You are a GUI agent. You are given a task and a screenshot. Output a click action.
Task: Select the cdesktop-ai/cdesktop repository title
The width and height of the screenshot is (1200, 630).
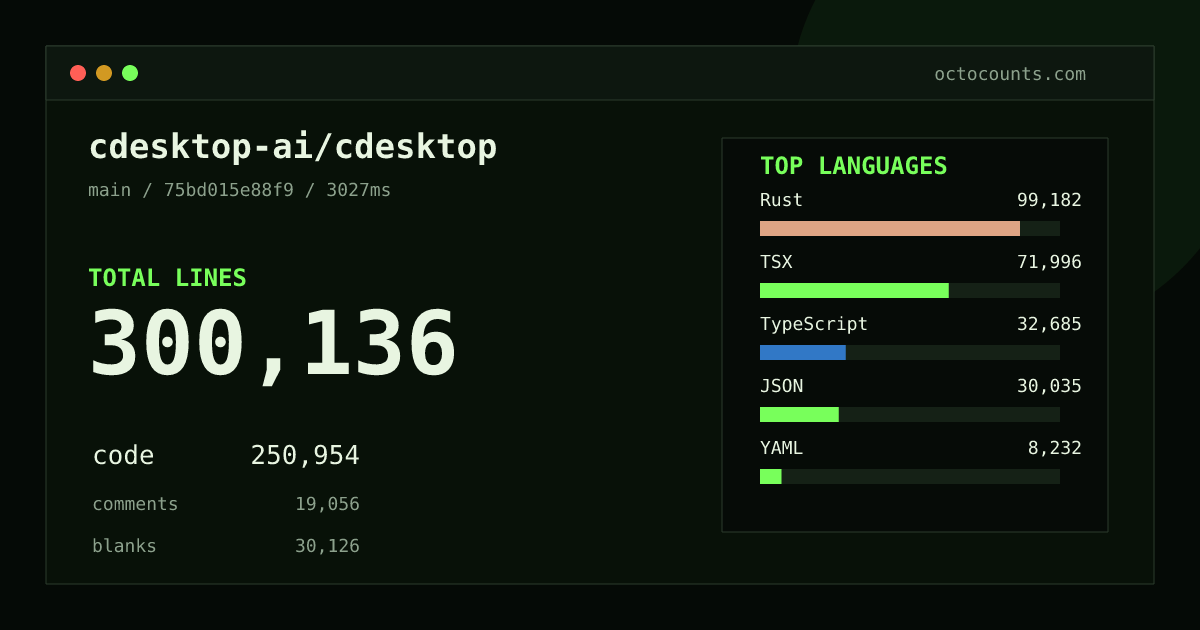point(293,147)
